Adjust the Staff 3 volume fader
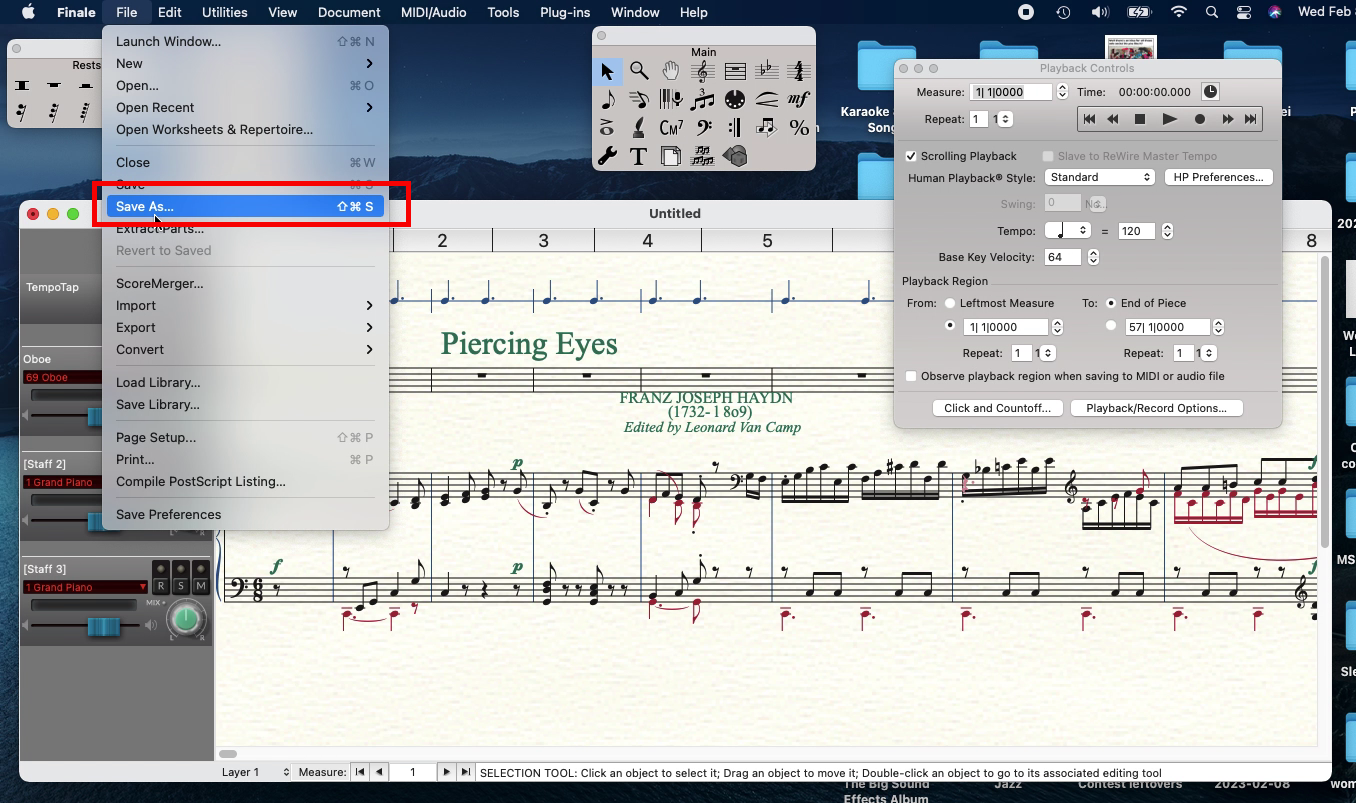Viewport: 1356px width, 803px height. coord(103,626)
